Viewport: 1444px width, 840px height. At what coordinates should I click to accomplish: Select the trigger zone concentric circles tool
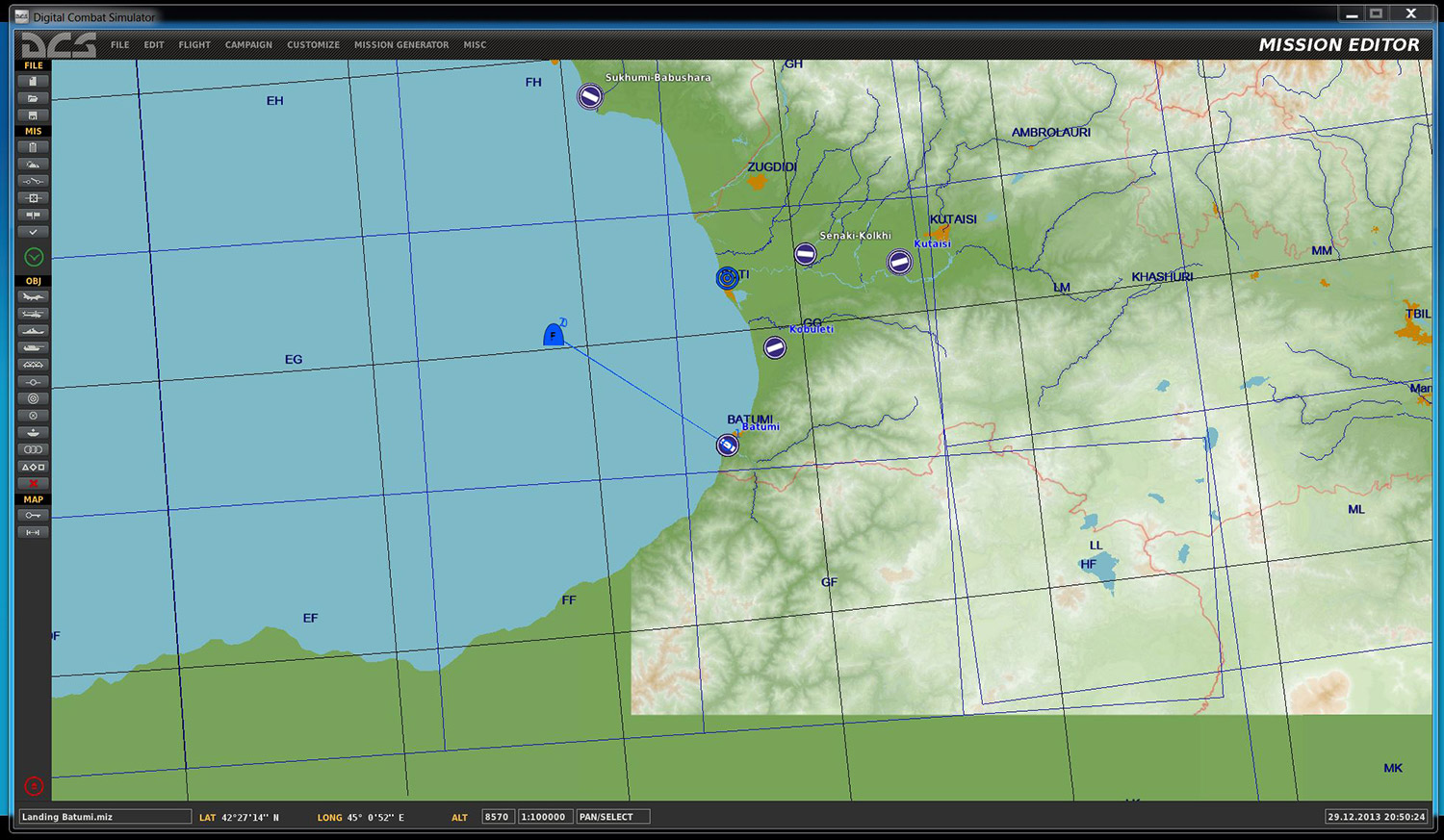(33, 398)
